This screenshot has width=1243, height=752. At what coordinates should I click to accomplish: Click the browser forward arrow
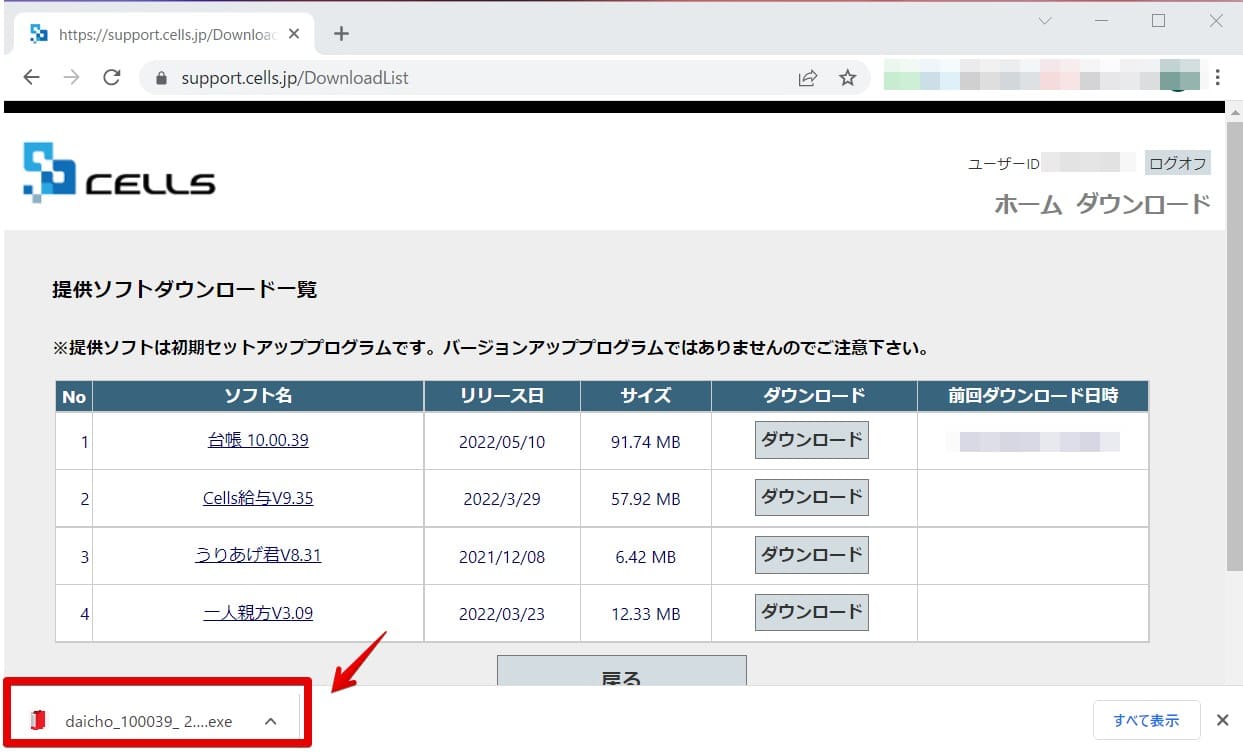71,78
